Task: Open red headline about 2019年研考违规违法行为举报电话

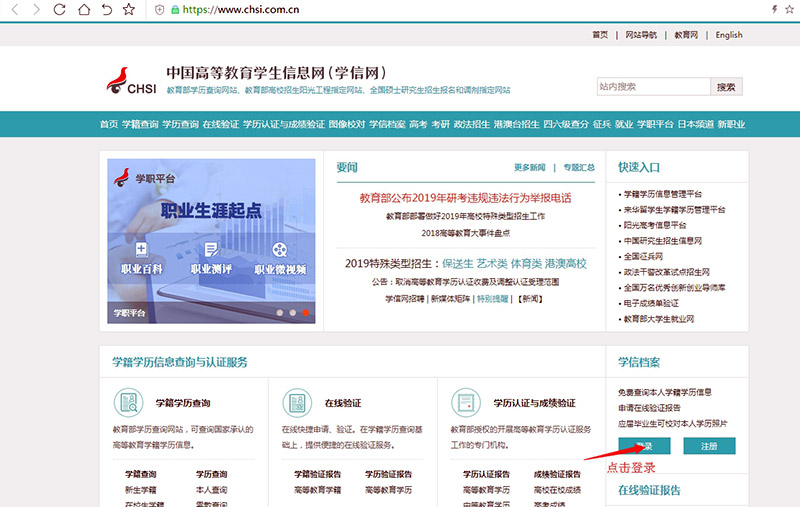Action: (465, 198)
